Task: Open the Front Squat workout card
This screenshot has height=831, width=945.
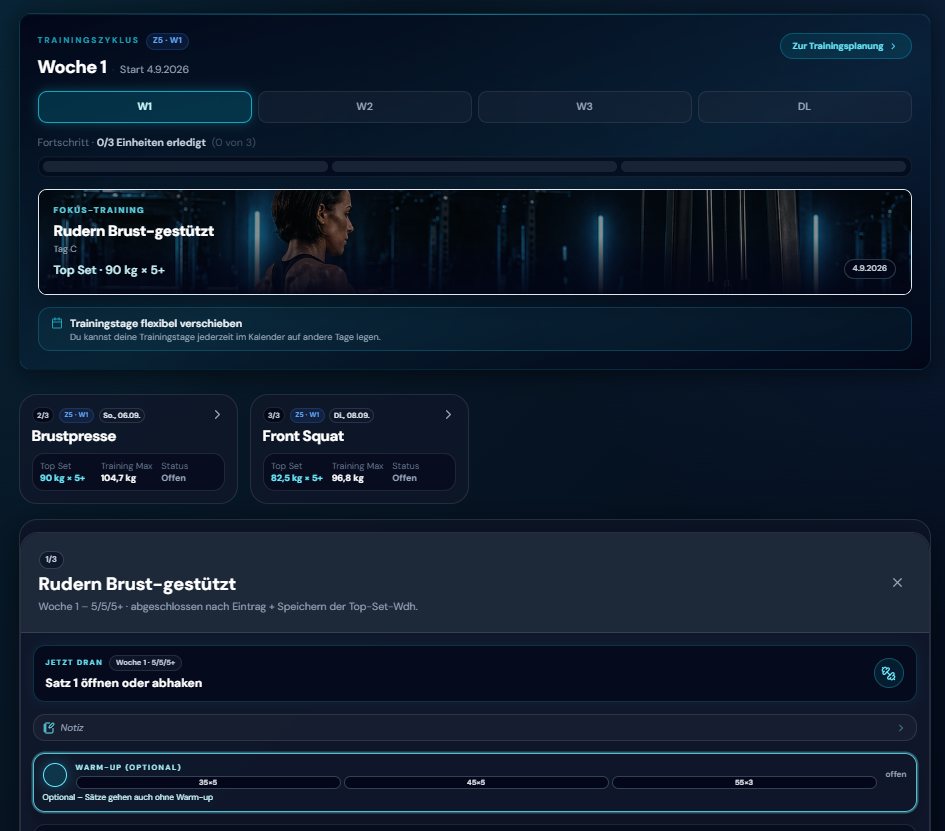Action: (359, 449)
